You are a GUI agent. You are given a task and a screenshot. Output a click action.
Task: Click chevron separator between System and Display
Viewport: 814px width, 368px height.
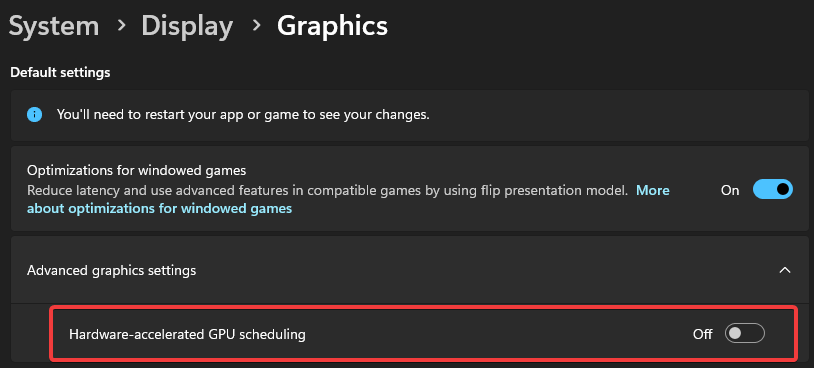click(121, 26)
